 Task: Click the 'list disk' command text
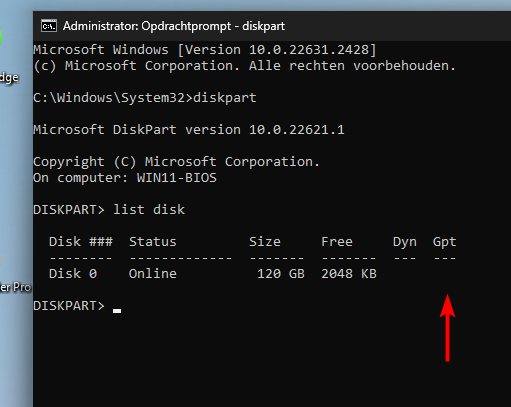149,210
